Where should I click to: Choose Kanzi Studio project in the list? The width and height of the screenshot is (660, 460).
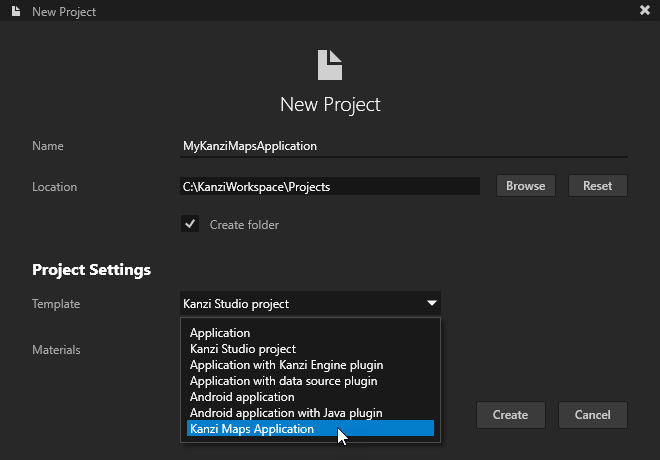pyautogui.click(x=310, y=349)
